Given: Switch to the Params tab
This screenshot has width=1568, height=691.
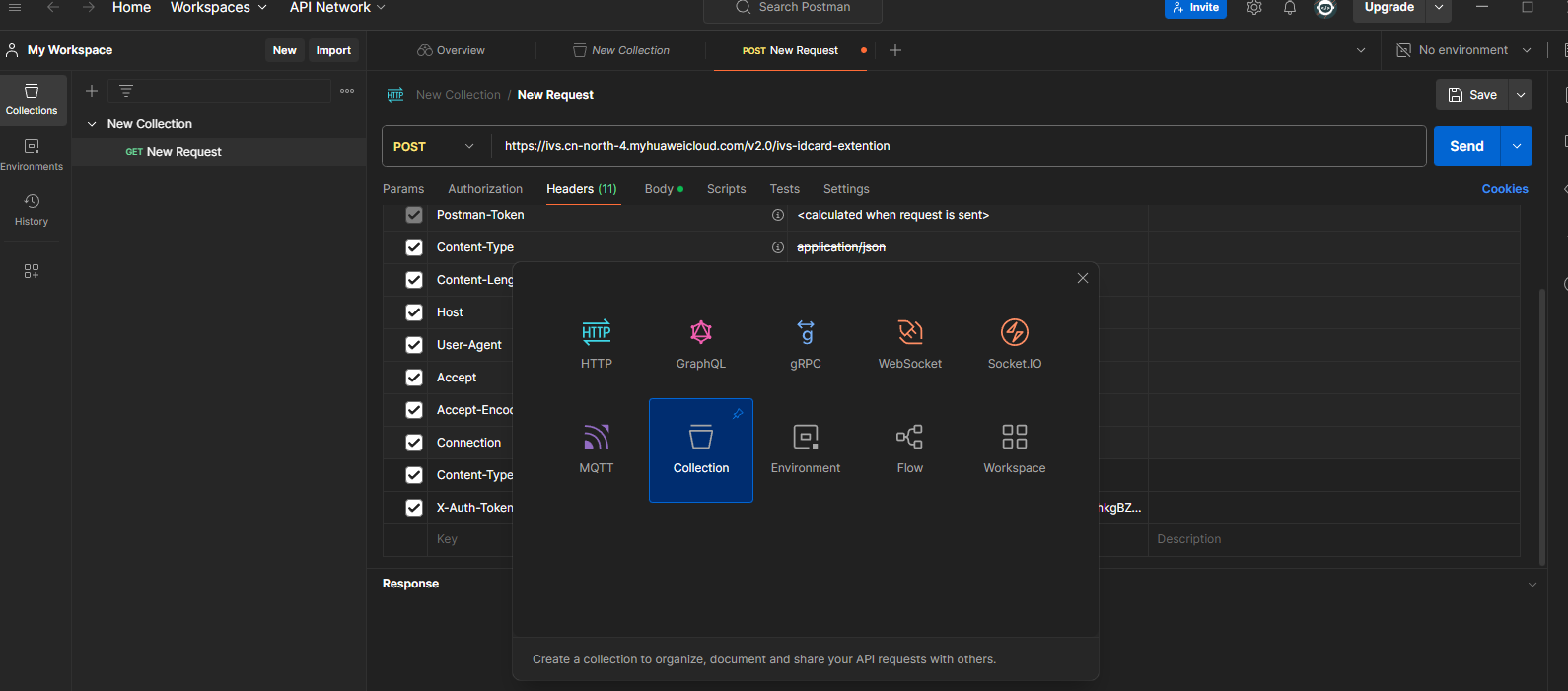Looking at the screenshot, I should coord(403,189).
